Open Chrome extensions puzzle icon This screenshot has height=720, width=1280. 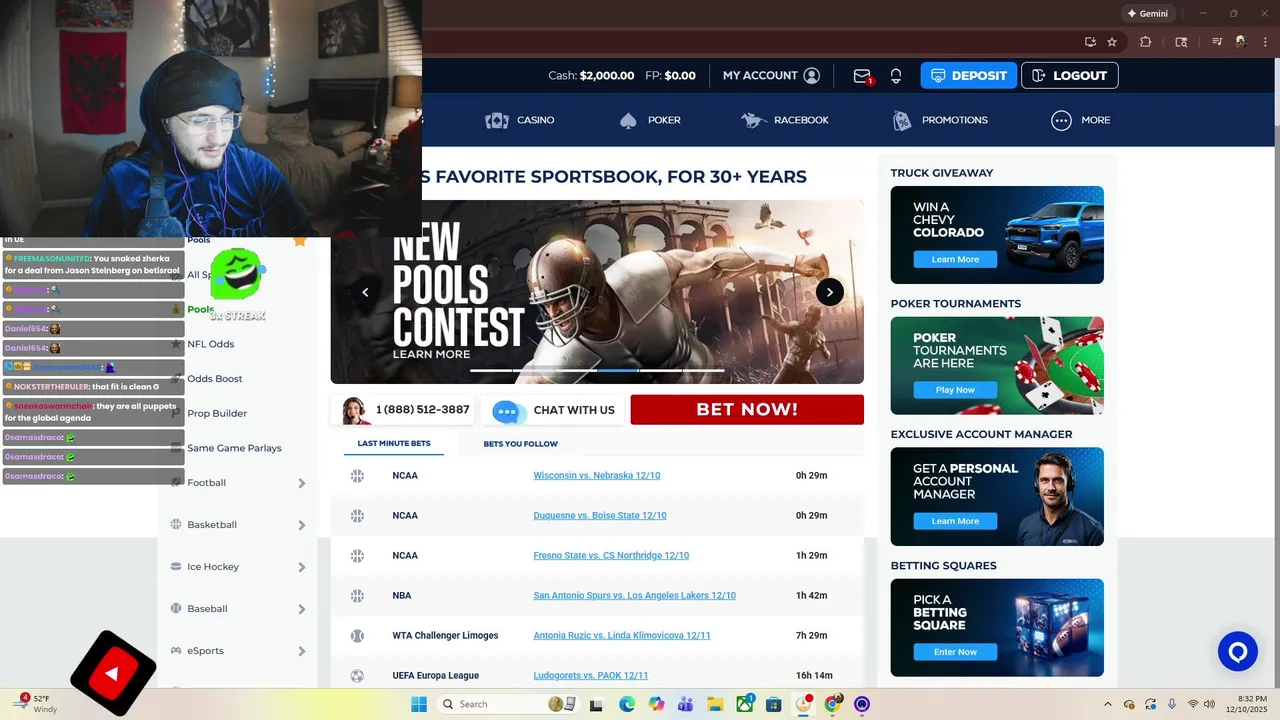[x=1146, y=42]
